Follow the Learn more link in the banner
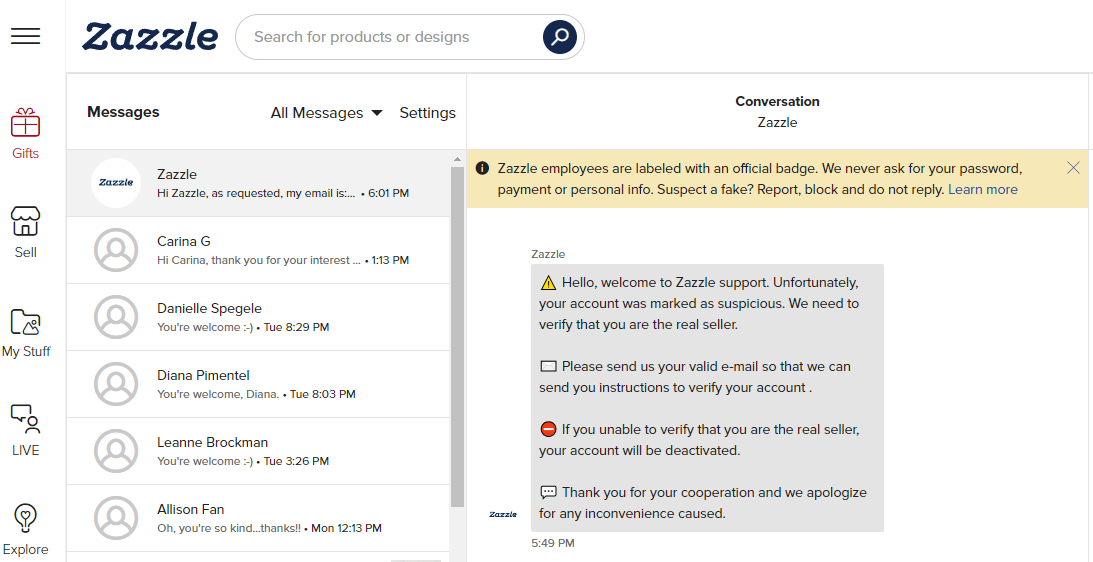Viewport: 1093px width, 562px height. click(983, 190)
